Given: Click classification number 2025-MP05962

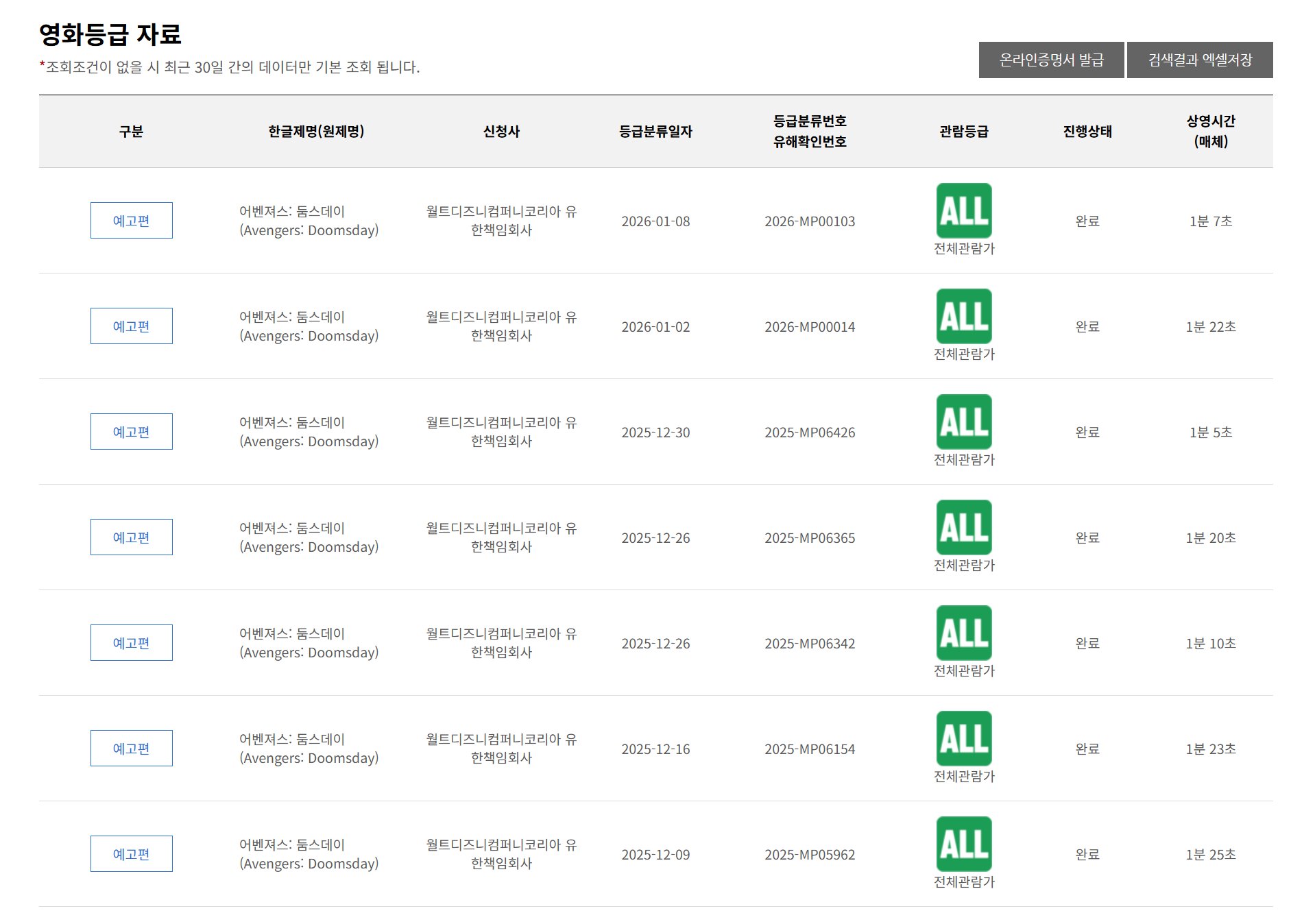Looking at the screenshot, I should point(810,855).
